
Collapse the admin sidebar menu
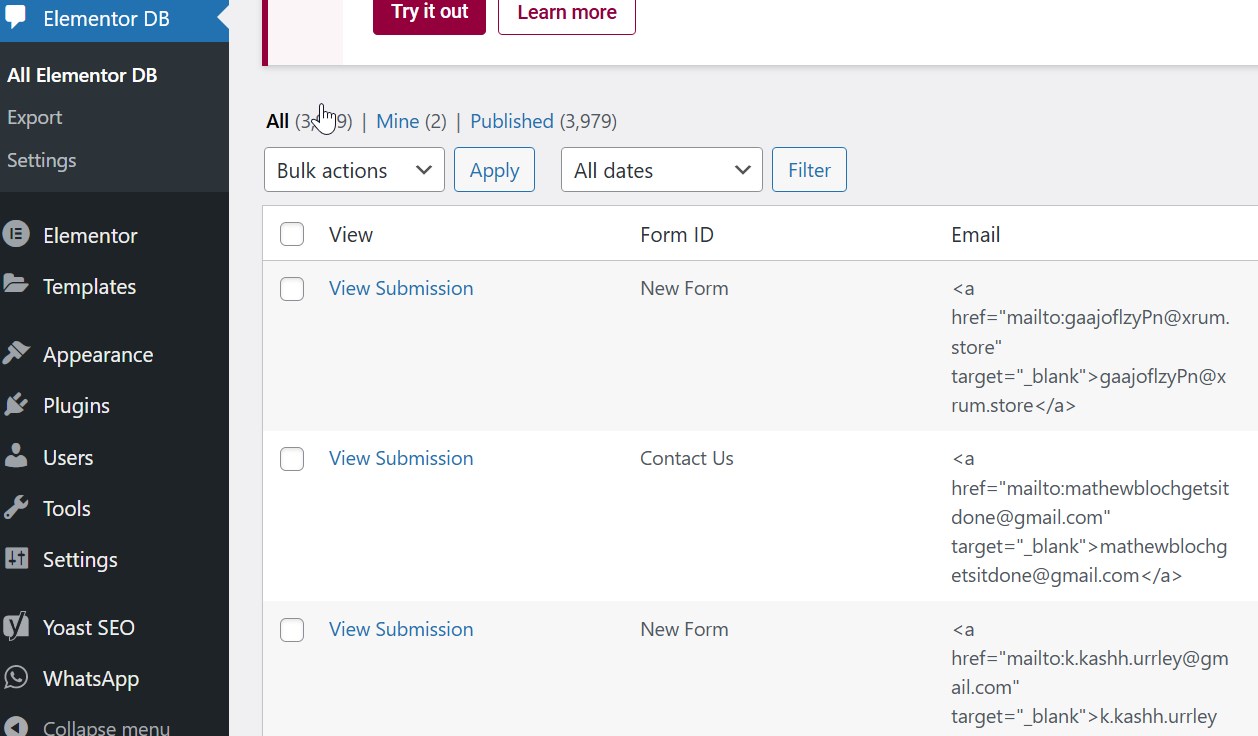105,727
